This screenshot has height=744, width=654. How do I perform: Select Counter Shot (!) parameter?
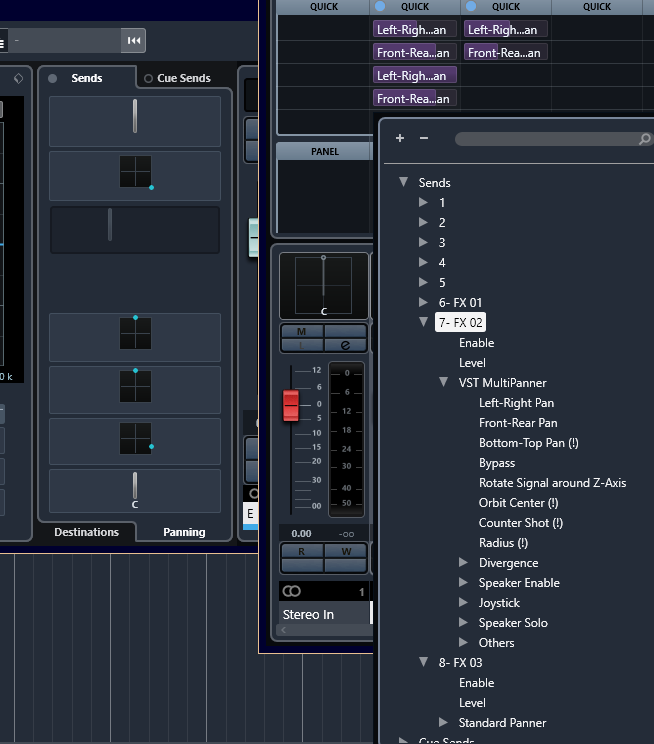click(521, 523)
